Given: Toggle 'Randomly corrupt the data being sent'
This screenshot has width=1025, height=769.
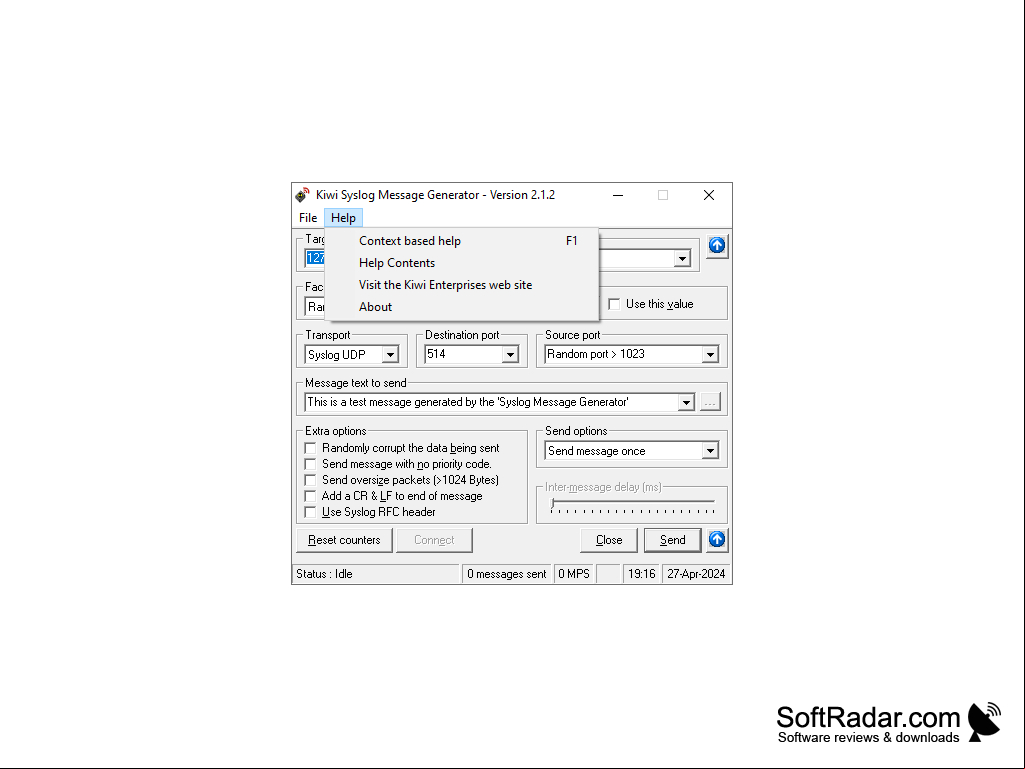Looking at the screenshot, I should click(311, 448).
